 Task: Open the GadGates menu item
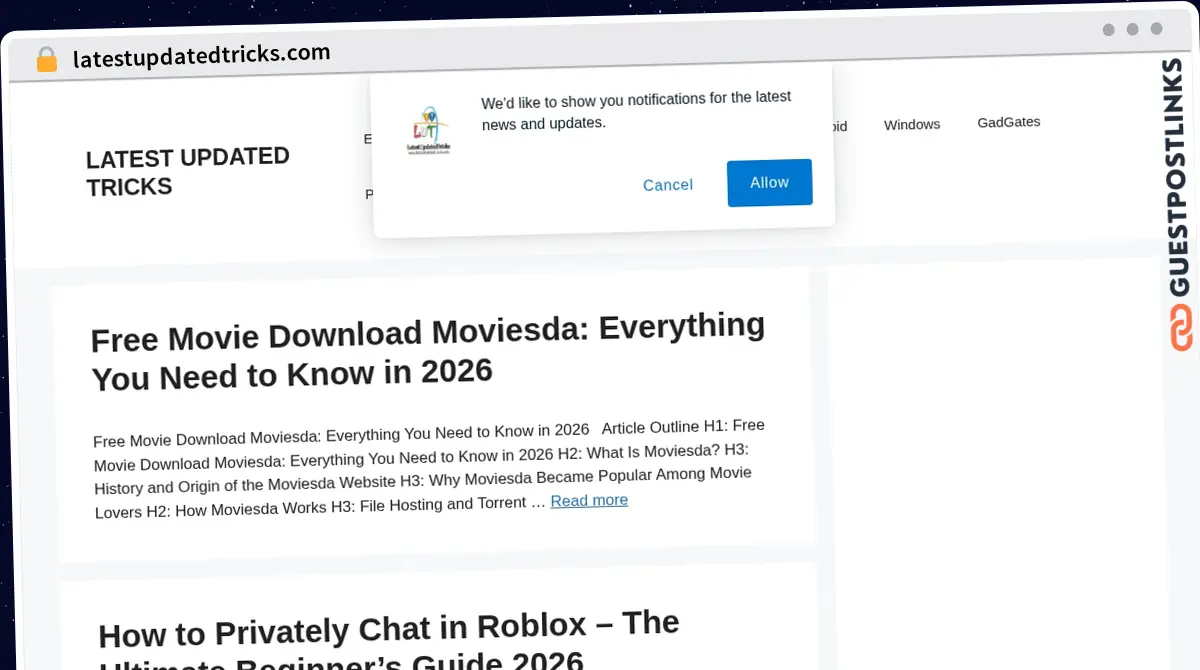point(1008,122)
